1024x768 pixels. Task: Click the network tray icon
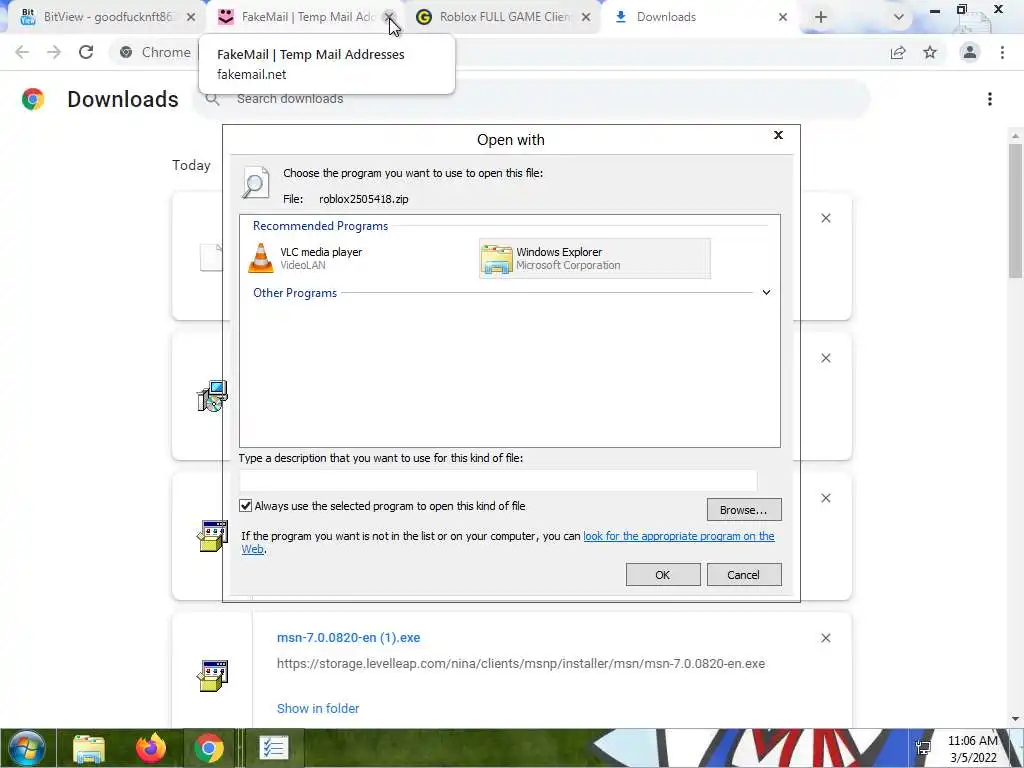[x=923, y=748]
